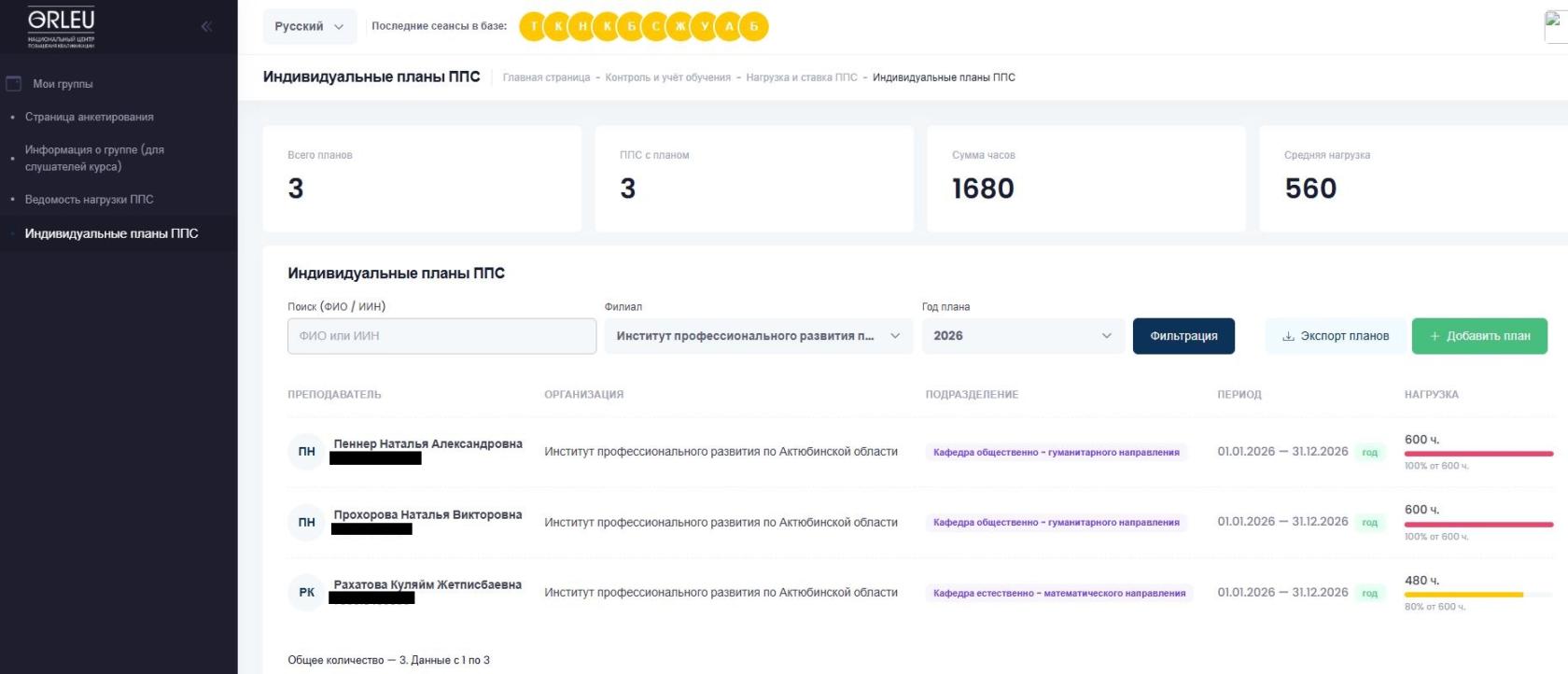The height and width of the screenshot is (674, 1568).
Task: Click Экспорт планов button
Action: coord(1336,336)
